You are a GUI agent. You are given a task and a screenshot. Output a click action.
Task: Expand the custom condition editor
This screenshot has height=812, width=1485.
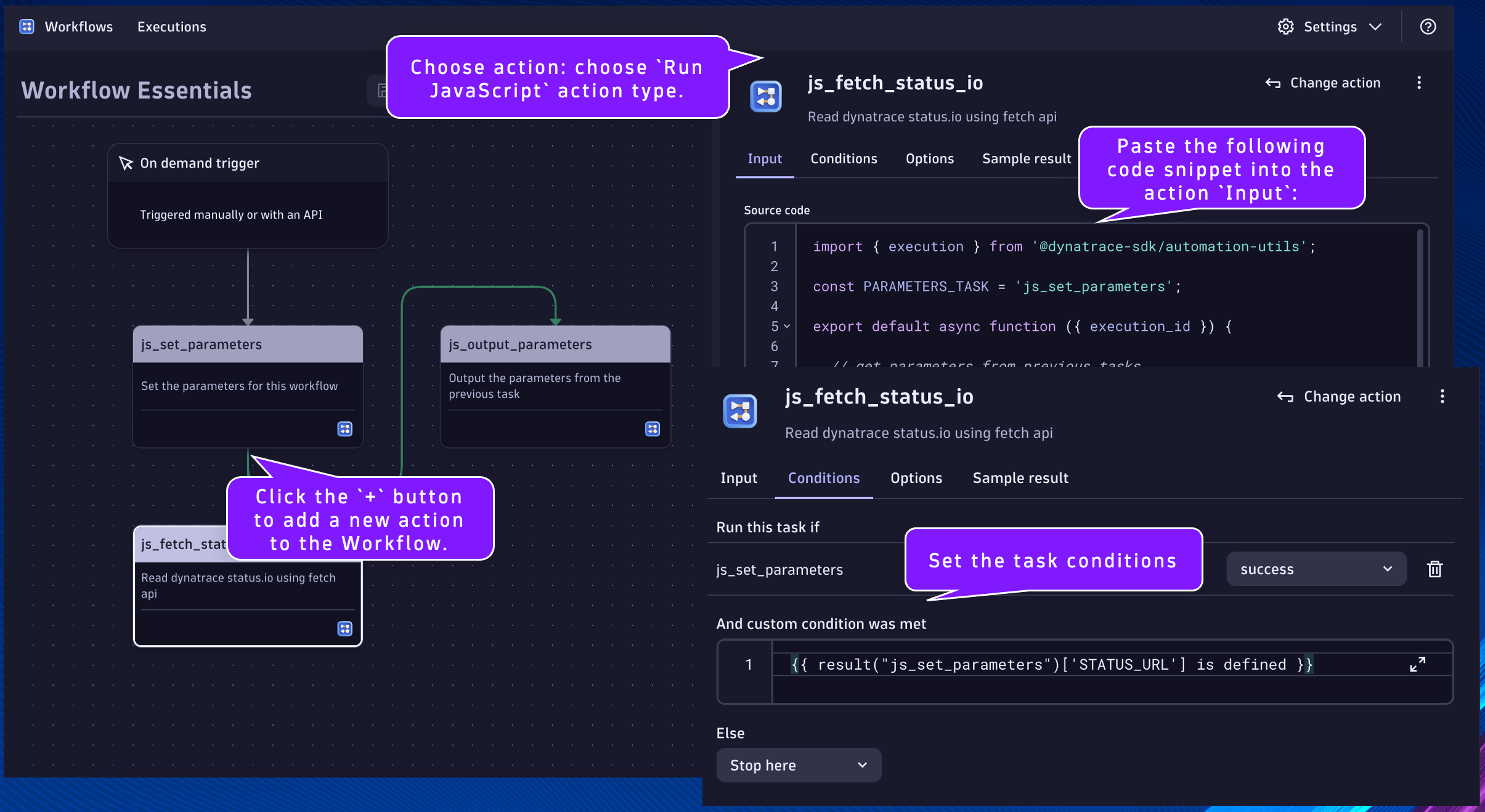click(1418, 664)
